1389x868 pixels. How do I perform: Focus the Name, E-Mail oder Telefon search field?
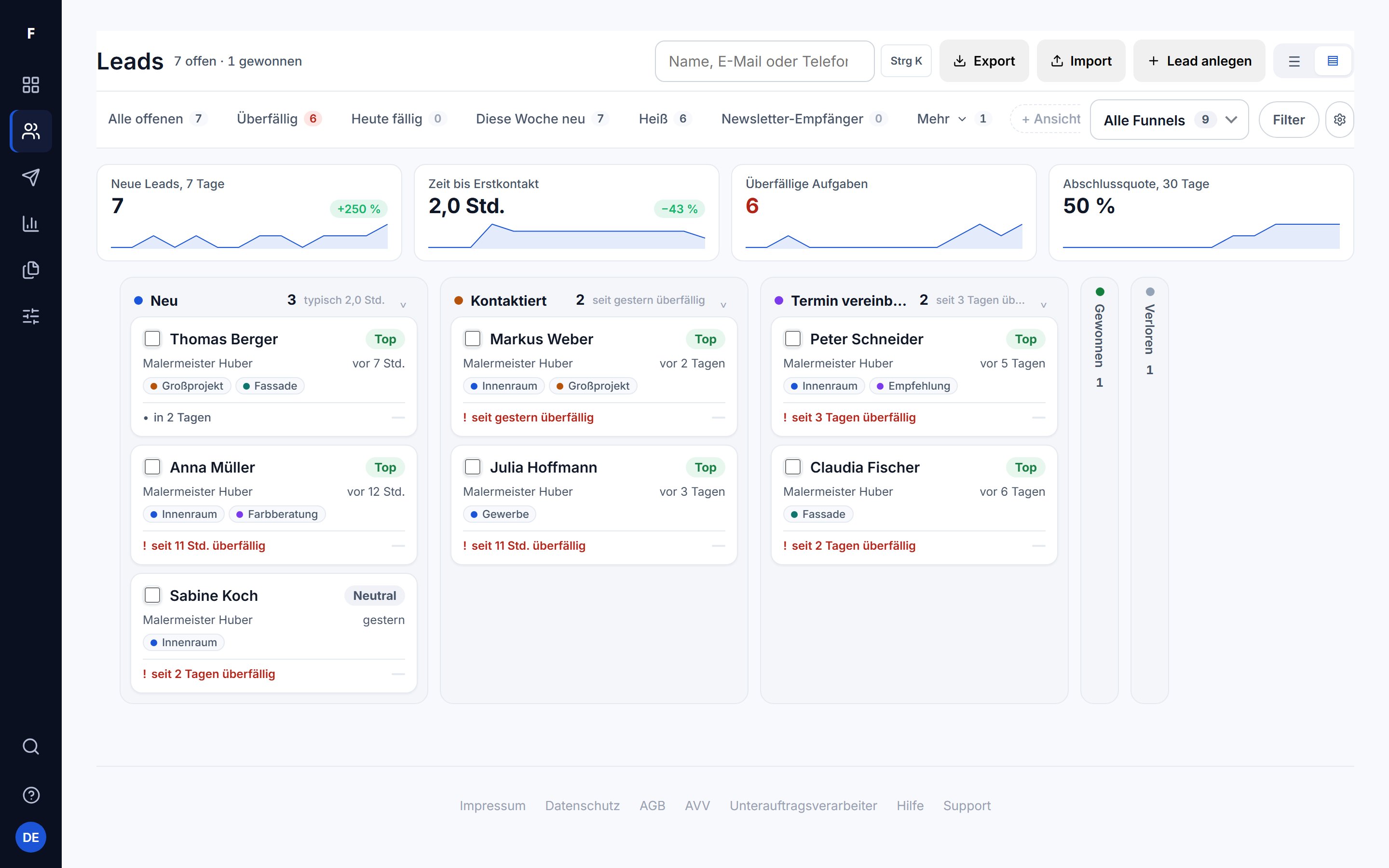[x=764, y=61]
